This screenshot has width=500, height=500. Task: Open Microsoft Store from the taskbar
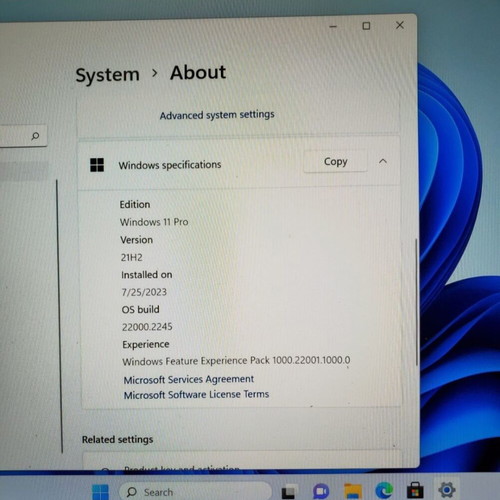pos(415,490)
